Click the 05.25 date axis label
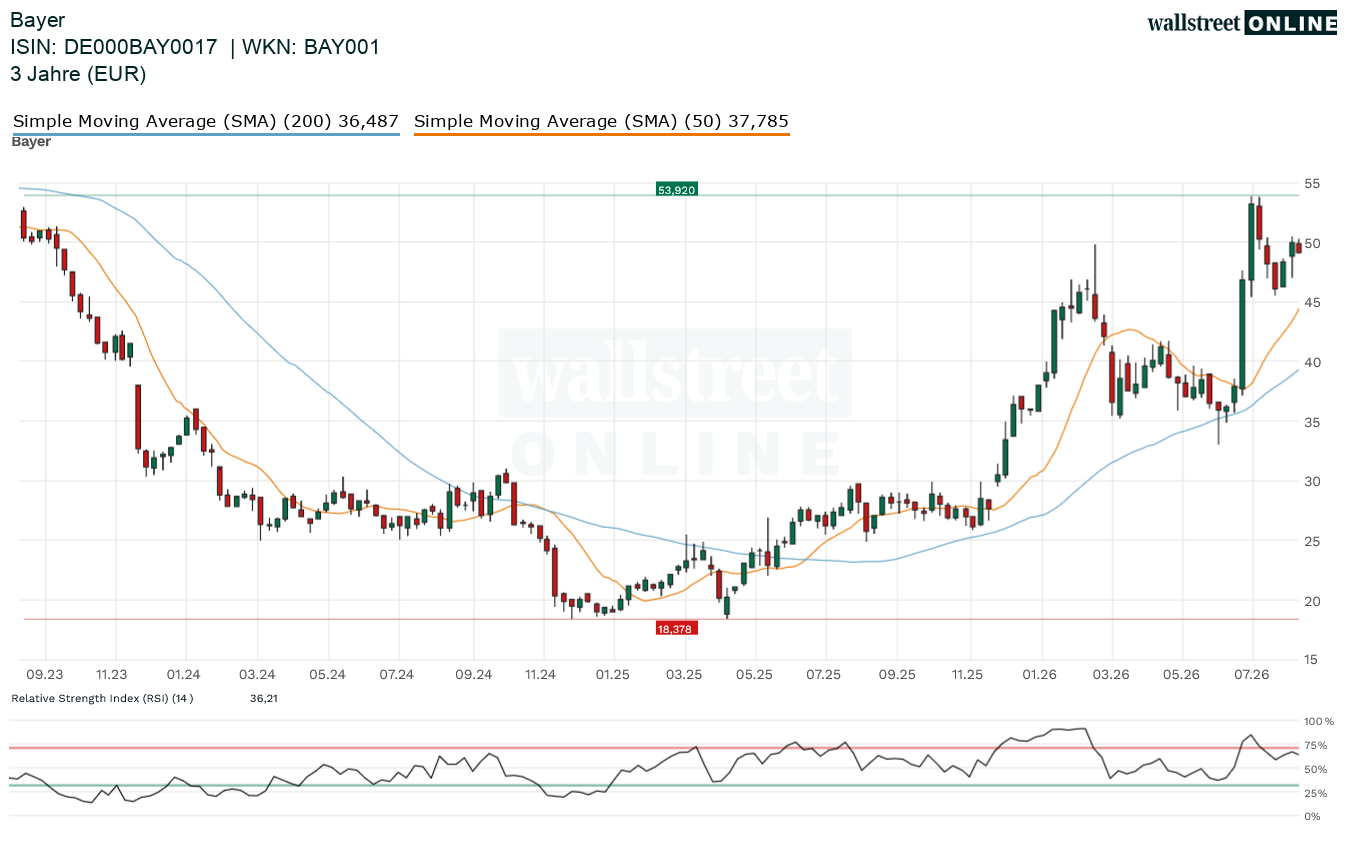Viewport: 1349px width, 843px height. click(x=755, y=674)
